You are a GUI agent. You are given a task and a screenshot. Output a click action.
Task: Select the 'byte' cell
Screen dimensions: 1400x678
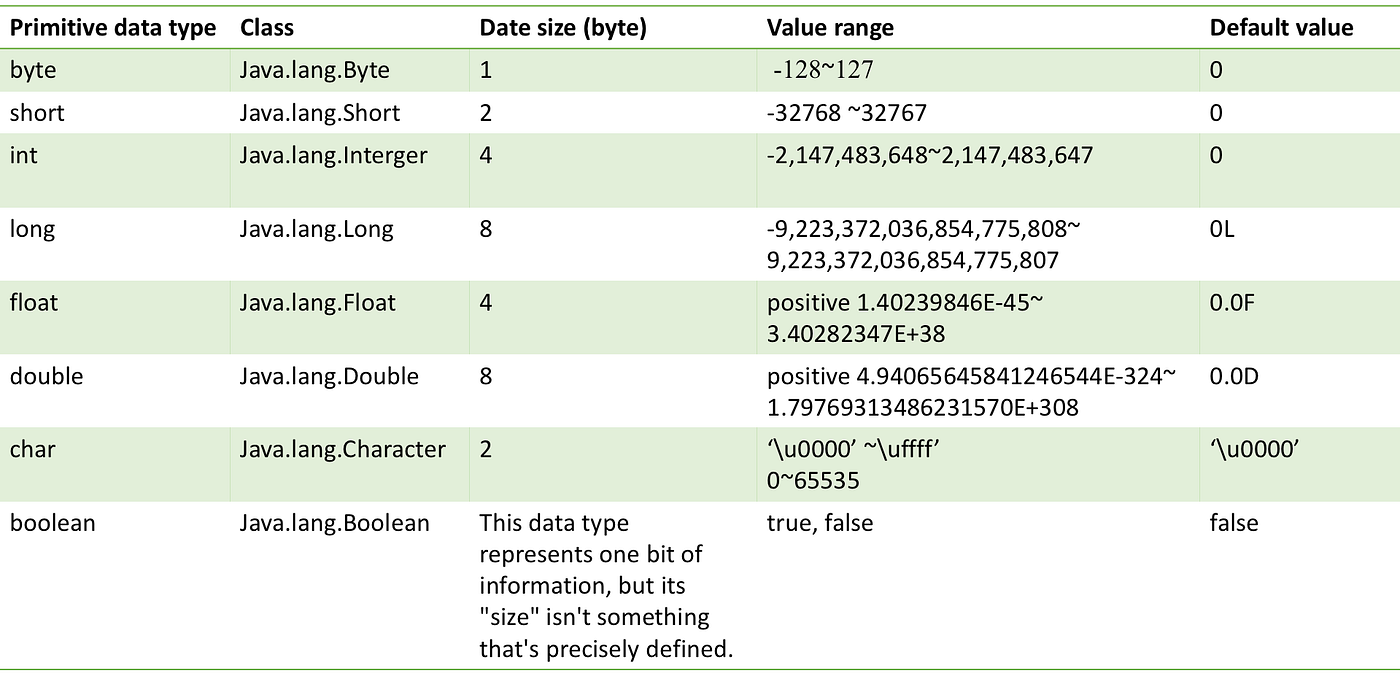point(33,71)
